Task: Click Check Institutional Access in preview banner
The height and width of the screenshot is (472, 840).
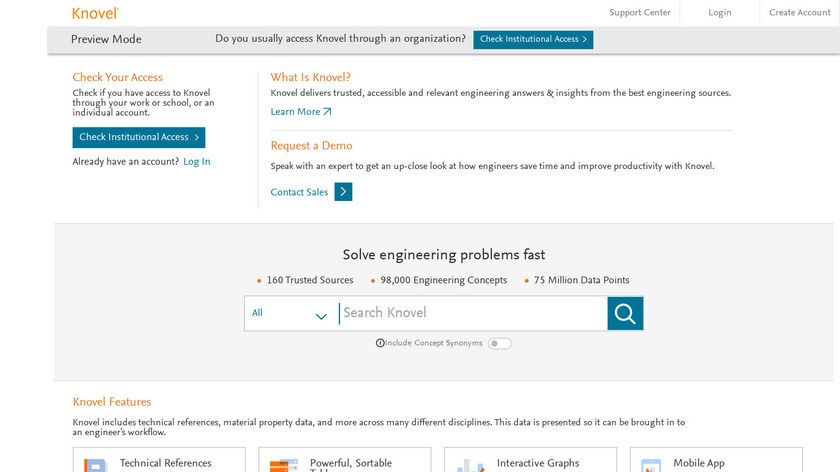Action: coord(533,40)
